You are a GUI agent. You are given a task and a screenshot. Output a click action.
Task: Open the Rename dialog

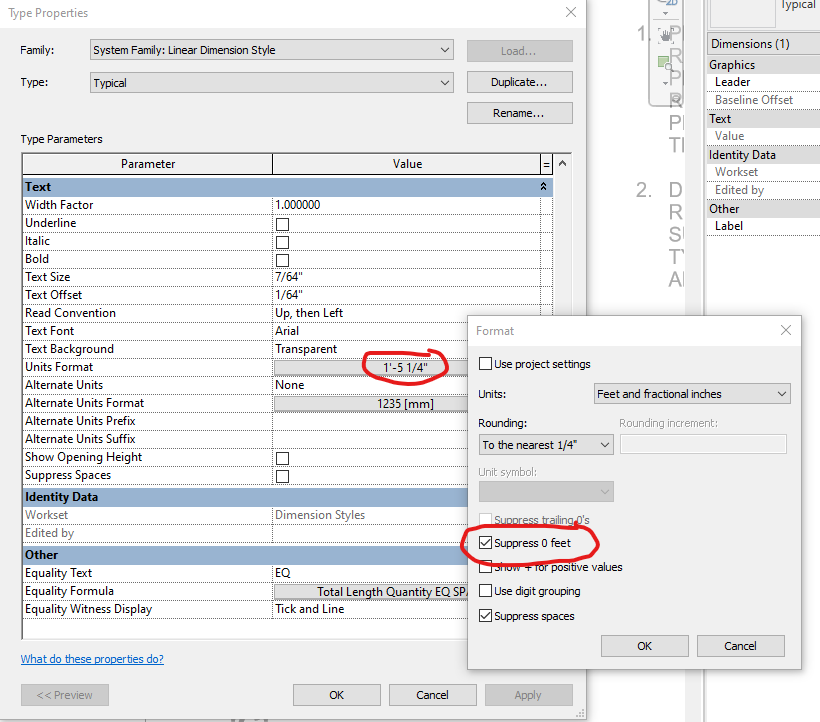click(519, 113)
